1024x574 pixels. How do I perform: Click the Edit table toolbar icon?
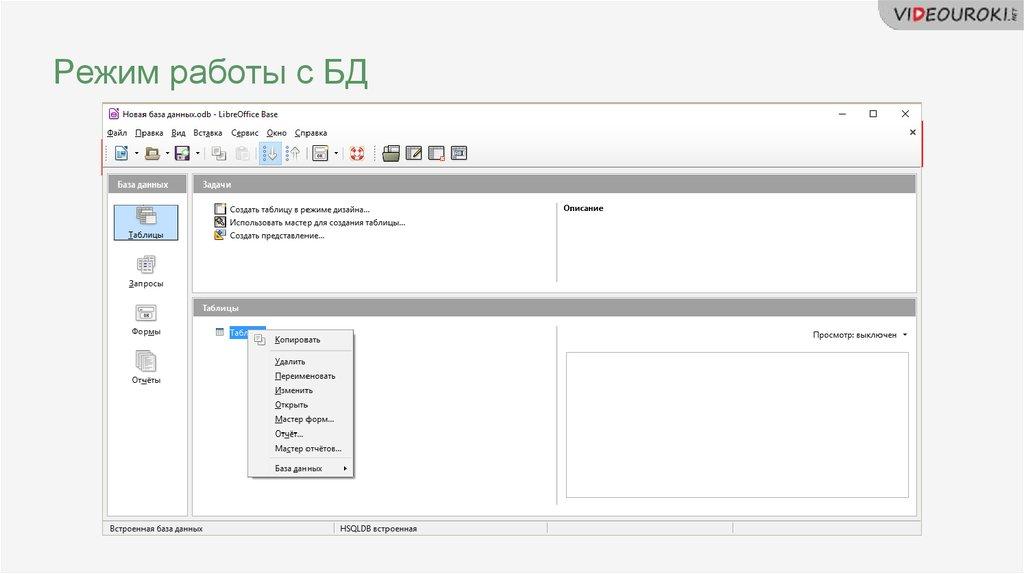(414, 153)
